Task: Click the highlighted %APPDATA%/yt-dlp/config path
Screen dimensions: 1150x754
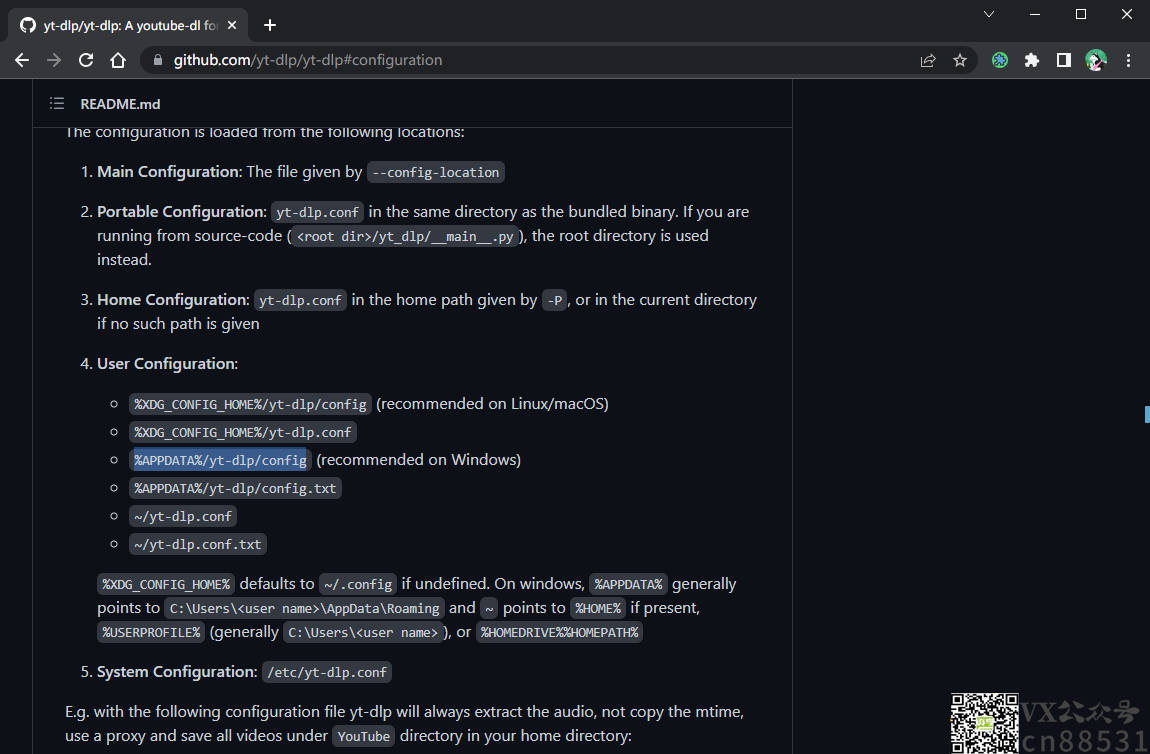Action: click(220, 460)
